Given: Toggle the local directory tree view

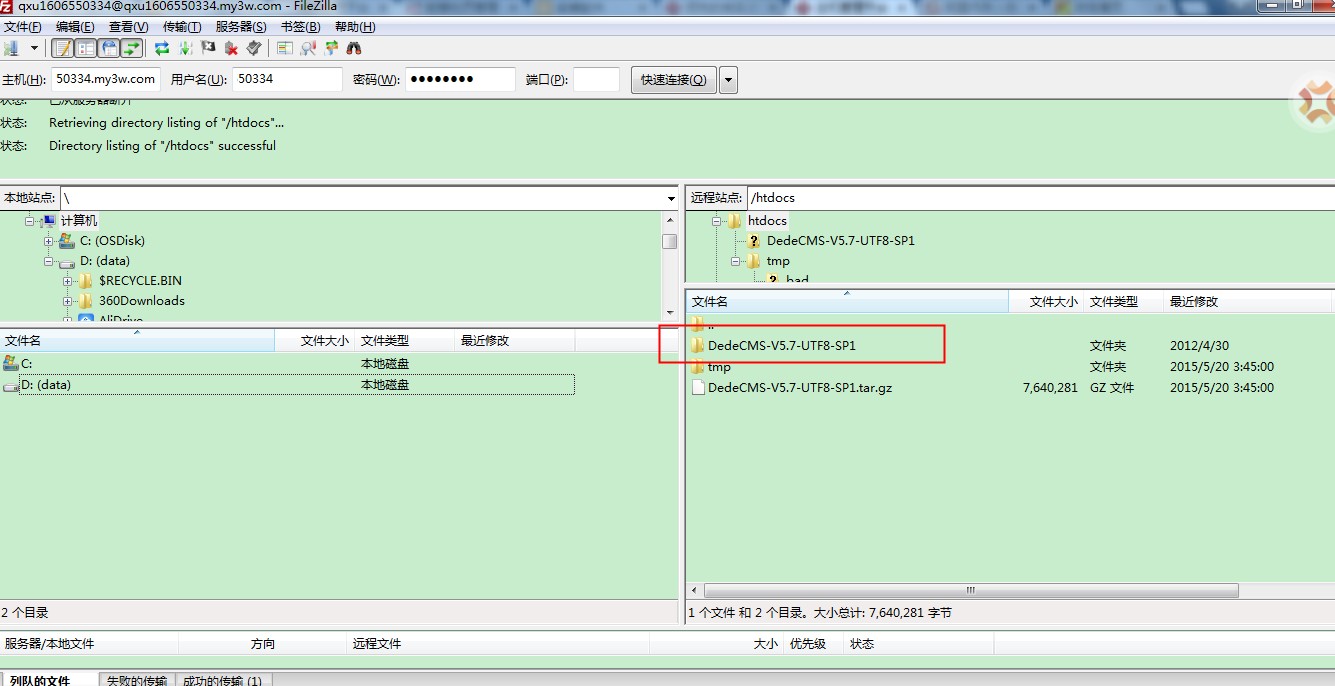Looking at the screenshot, I should click(86, 48).
